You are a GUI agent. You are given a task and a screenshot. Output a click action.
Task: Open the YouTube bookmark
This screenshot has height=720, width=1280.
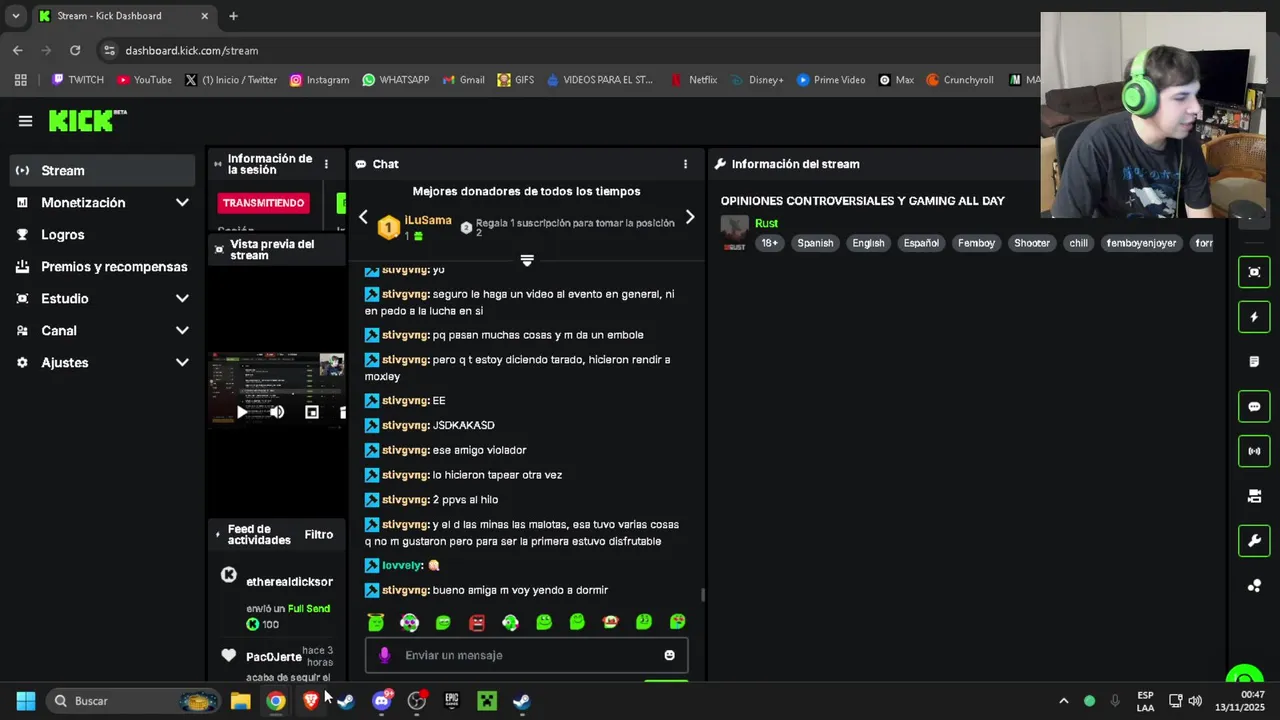tap(144, 80)
